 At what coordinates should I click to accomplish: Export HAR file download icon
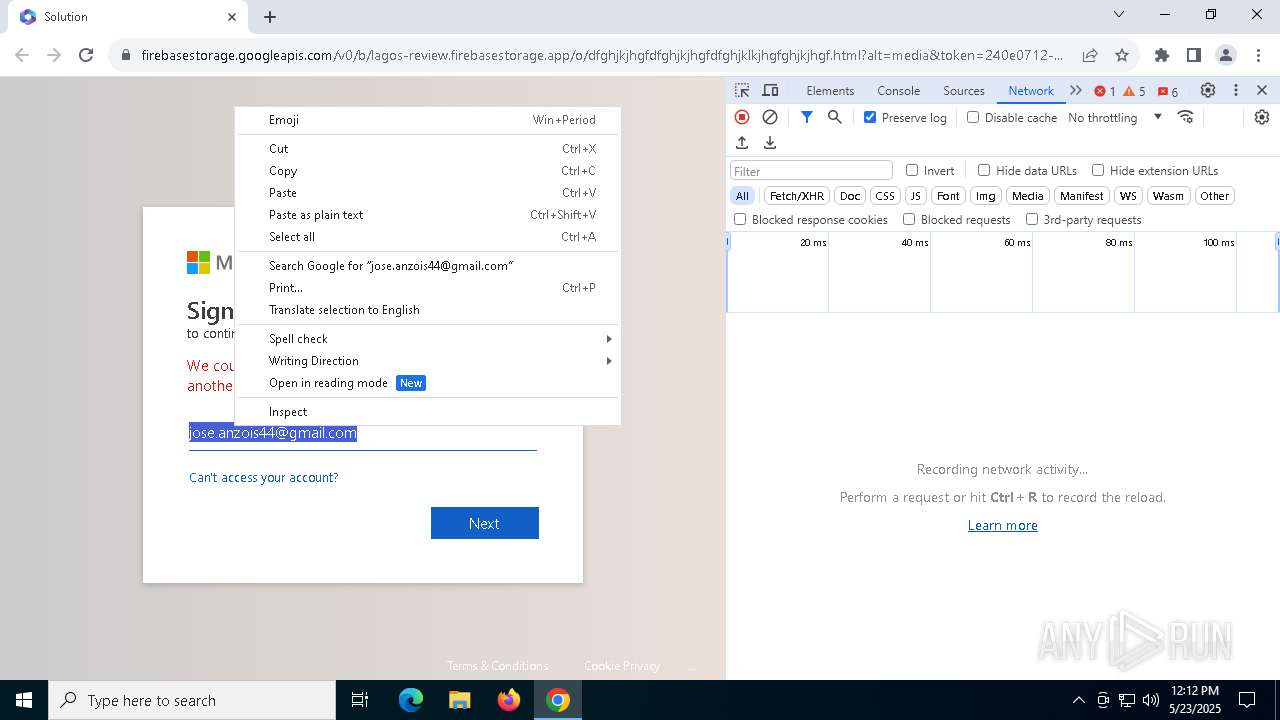click(770, 143)
